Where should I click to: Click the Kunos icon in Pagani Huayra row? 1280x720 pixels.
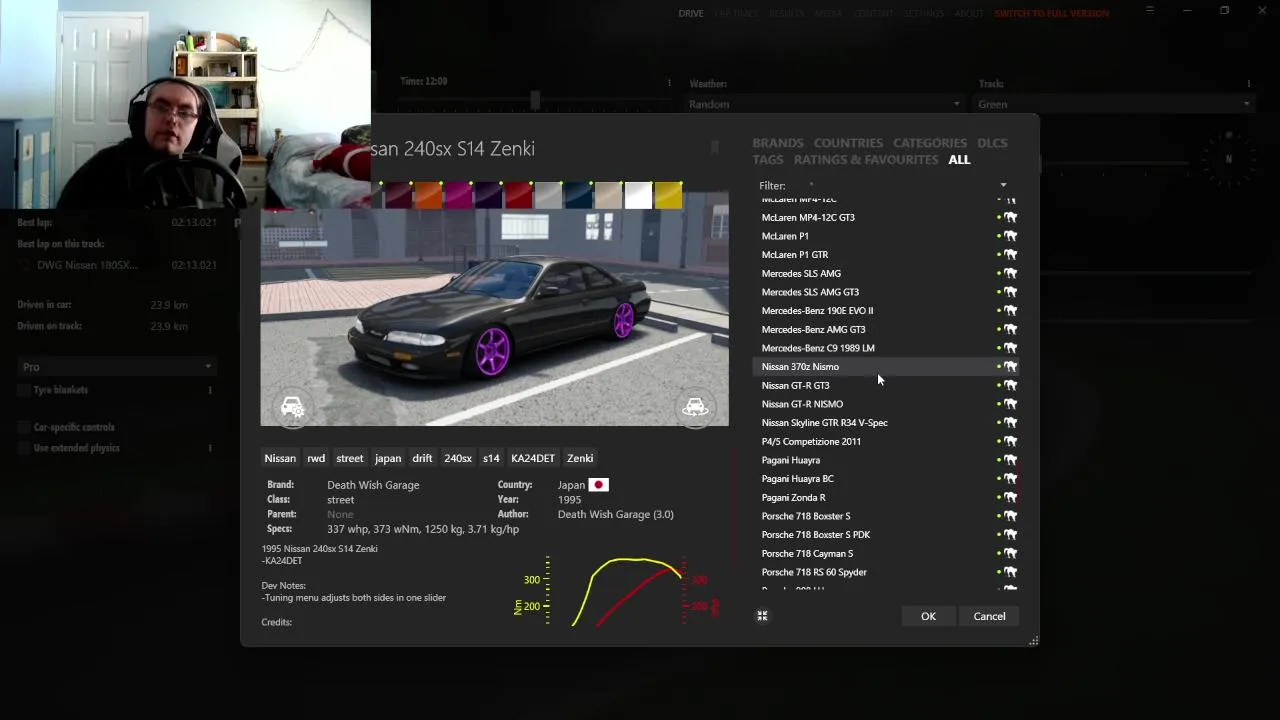pyautogui.click(x=1011, y=460)
